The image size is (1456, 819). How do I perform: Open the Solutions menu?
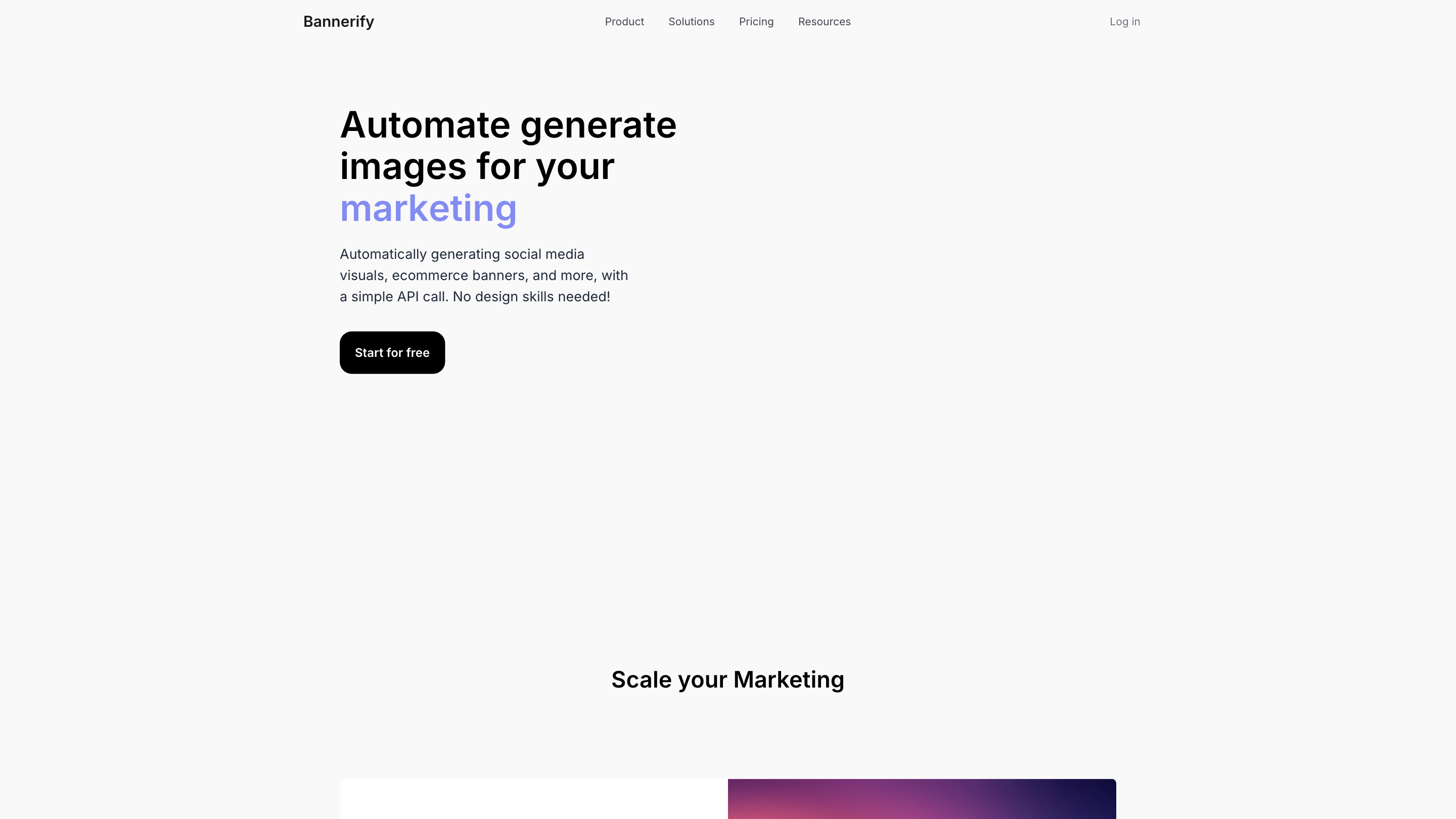coord(691,21)
